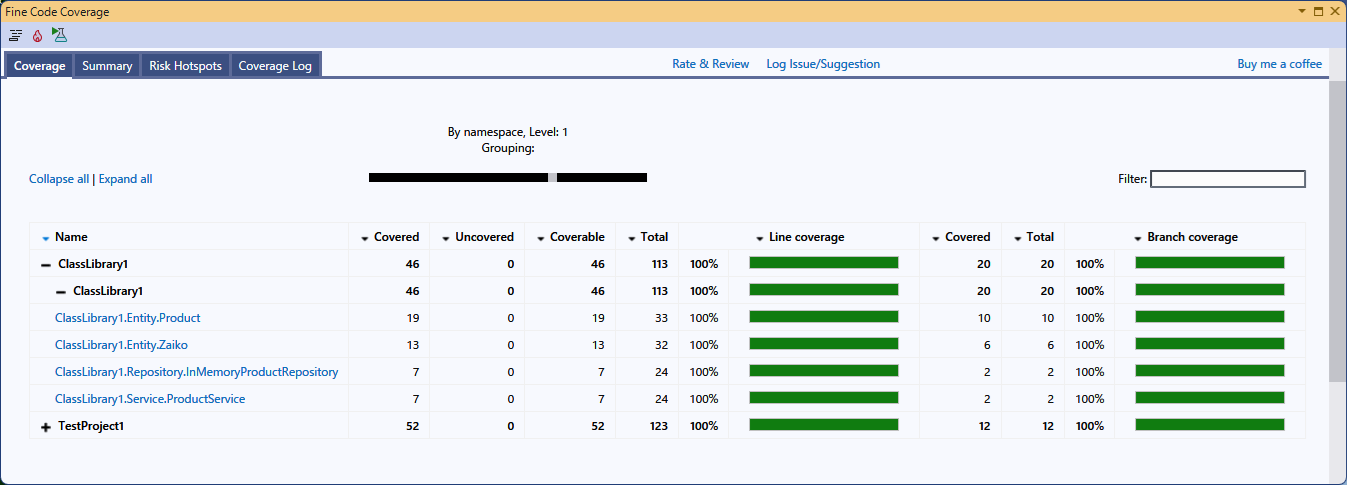Image resolution: width=1347 pixels, height=485 pixels.
Task: Sort by the Name column header
Action: 71,237
